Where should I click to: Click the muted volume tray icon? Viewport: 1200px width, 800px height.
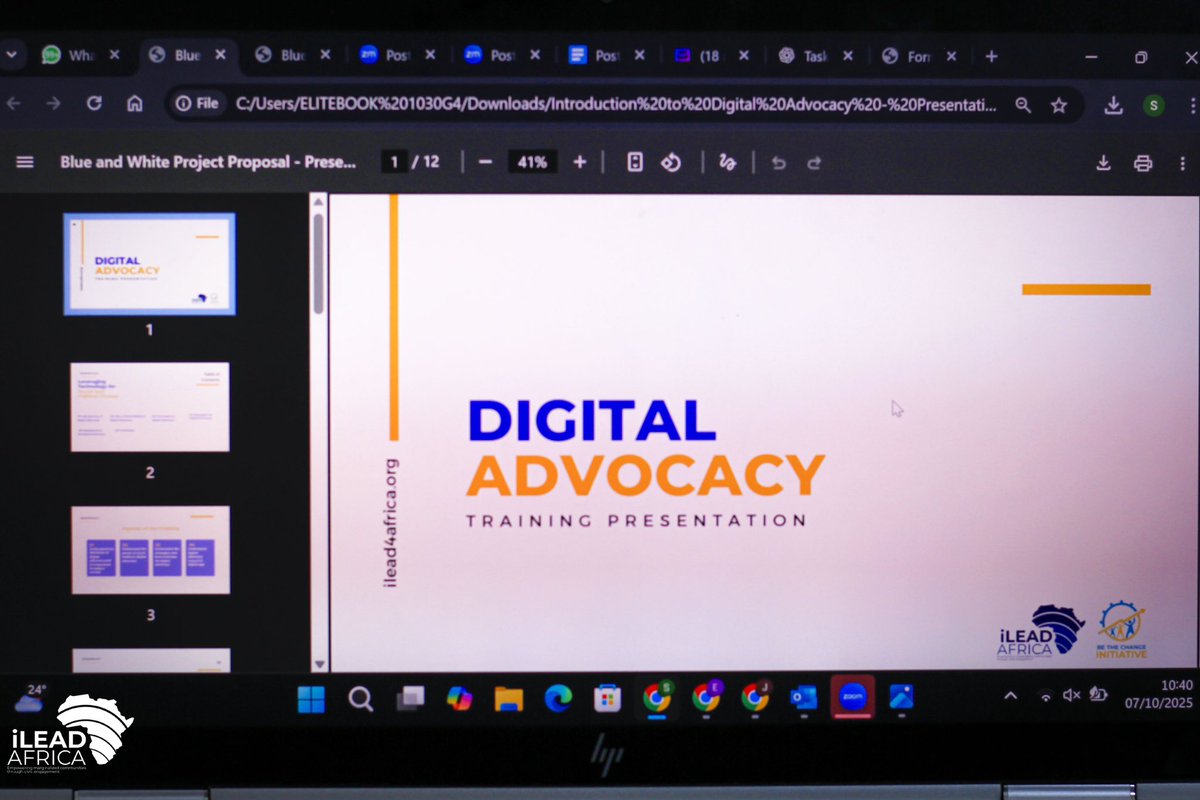coord(1072,694)
